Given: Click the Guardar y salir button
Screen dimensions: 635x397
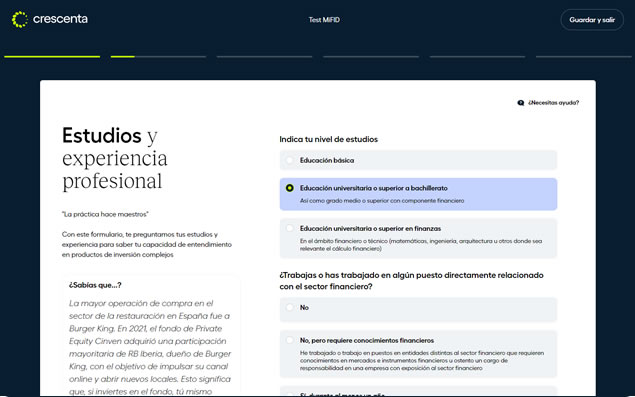Looking at the screenshot, I should click(592, 20).
